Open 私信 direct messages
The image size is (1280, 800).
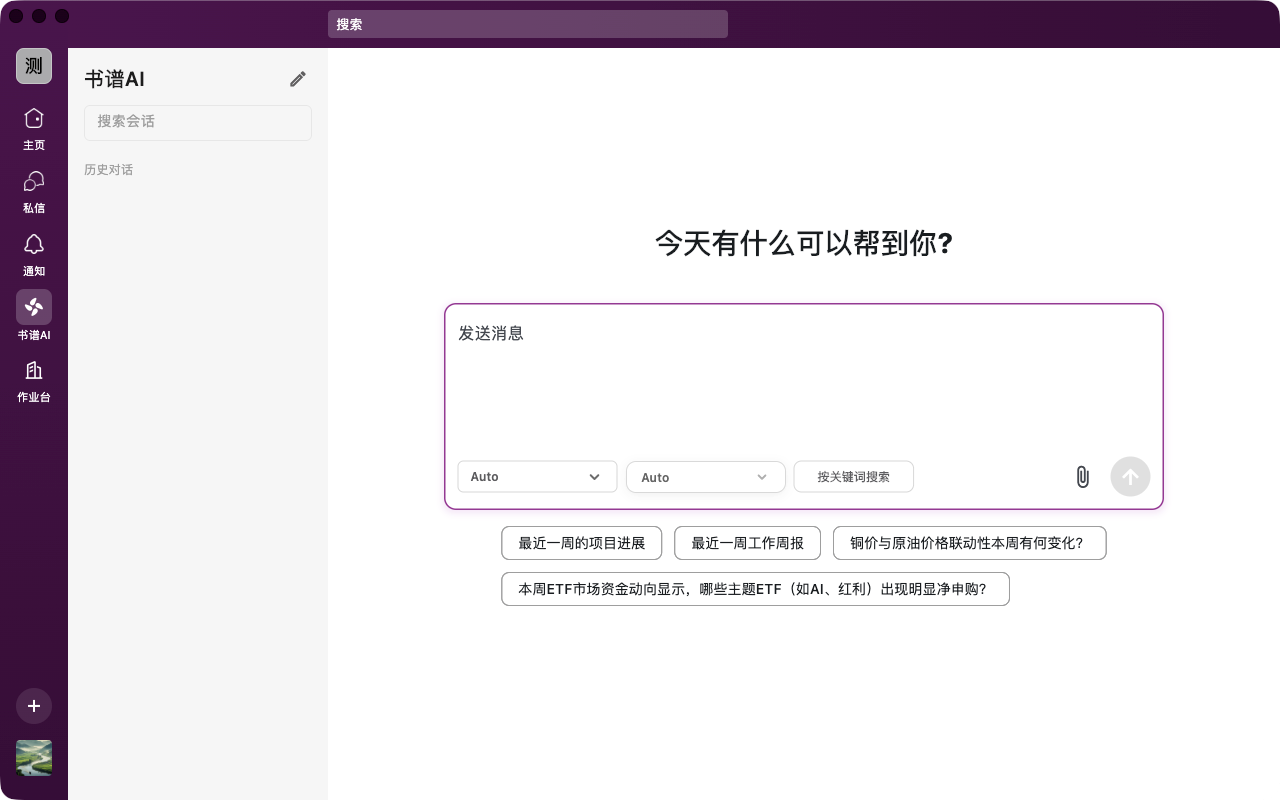coord(34,181)
